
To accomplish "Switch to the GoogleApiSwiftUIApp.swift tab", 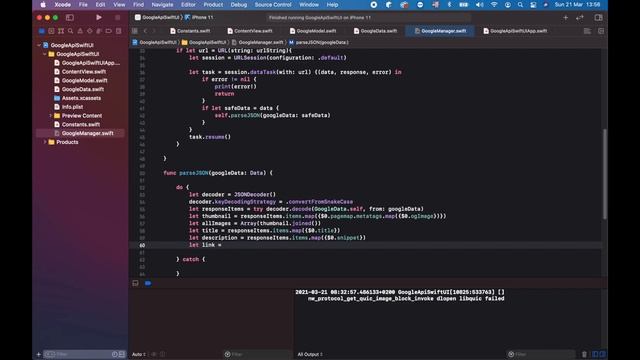I will tap(515, 31).
